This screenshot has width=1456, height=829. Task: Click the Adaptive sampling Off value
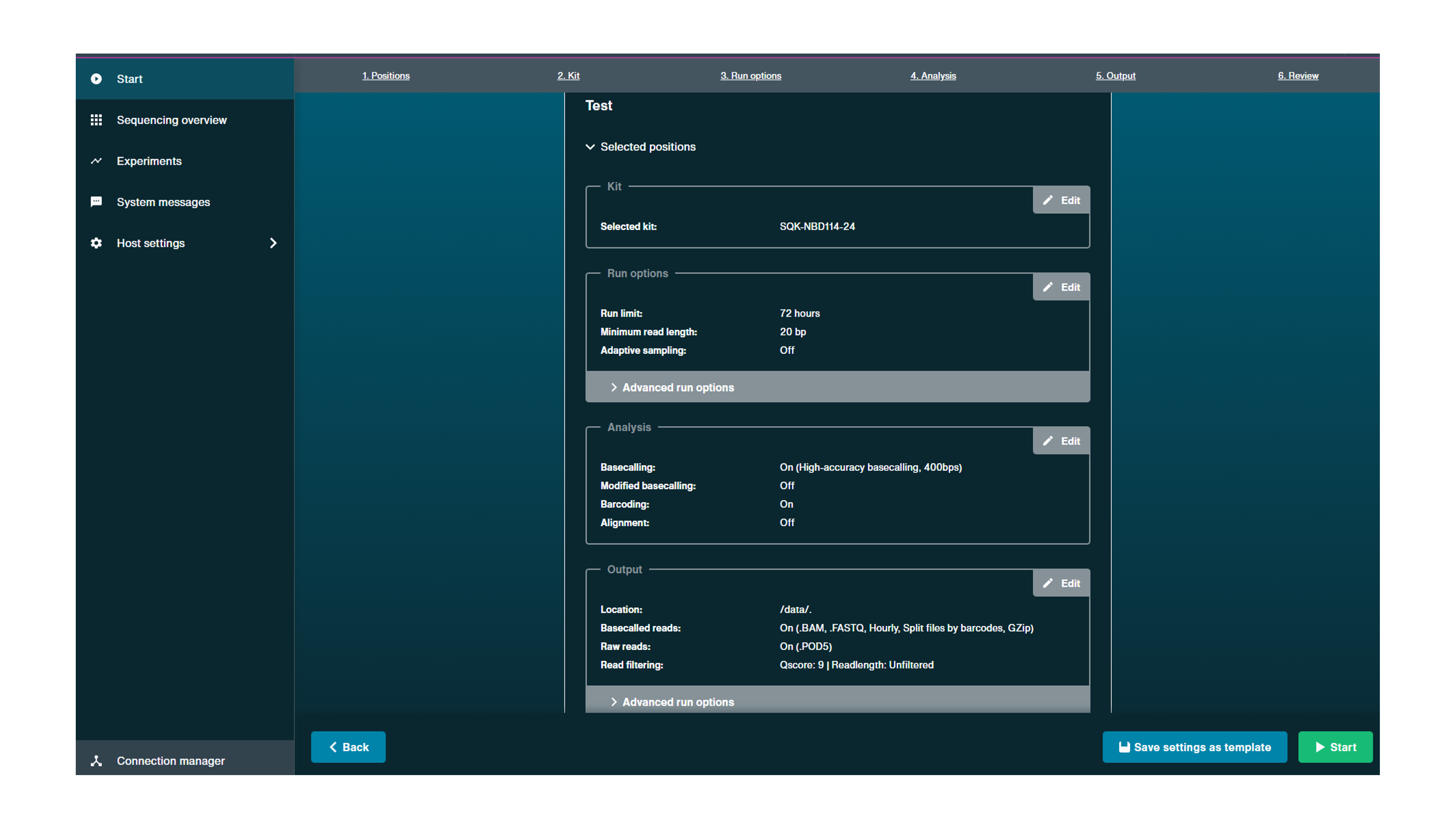[x=787, y=351]
